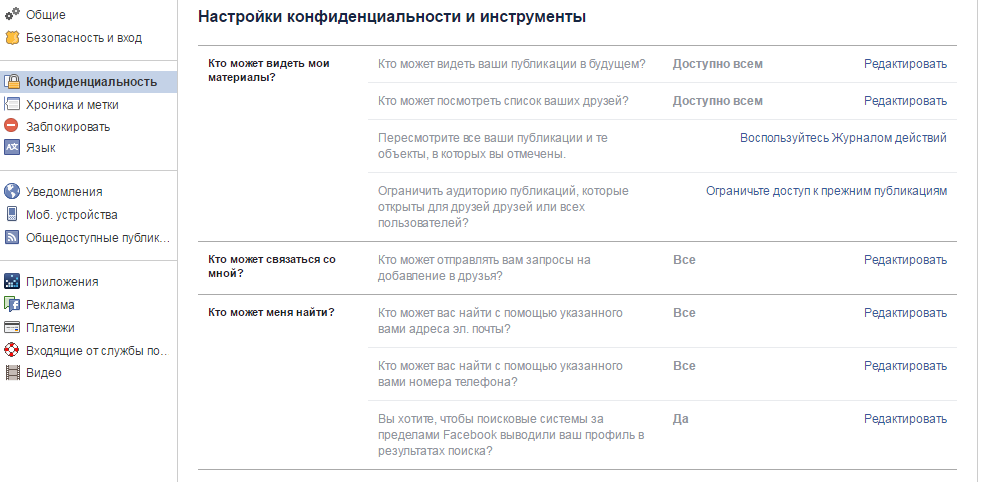Click Ограничьте доступ к прежним публикациям
983x482 pixels.
tap(826, 191)
